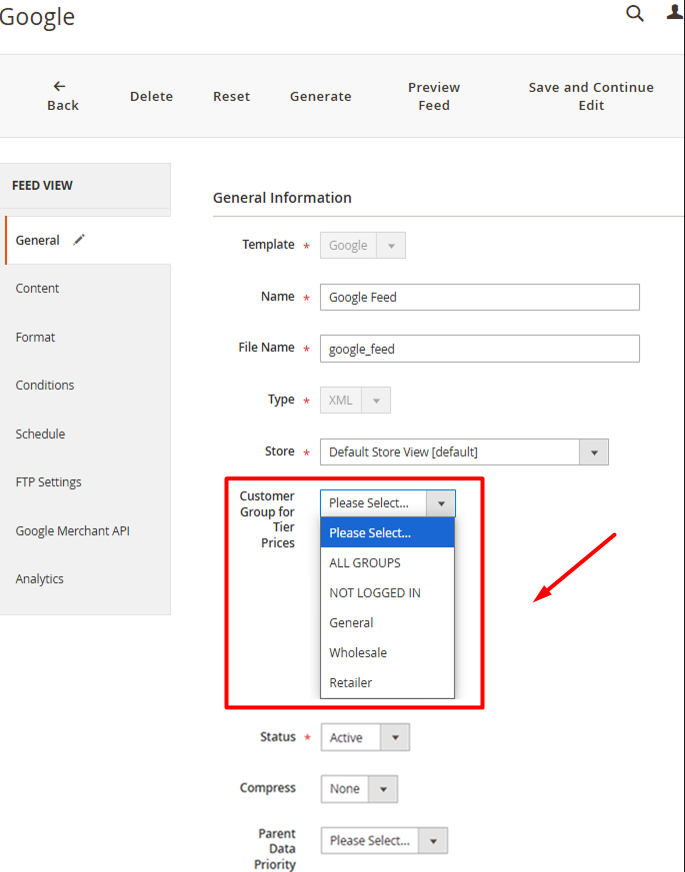
Task: Click the Back arrow button
Action: click(62, 96)
